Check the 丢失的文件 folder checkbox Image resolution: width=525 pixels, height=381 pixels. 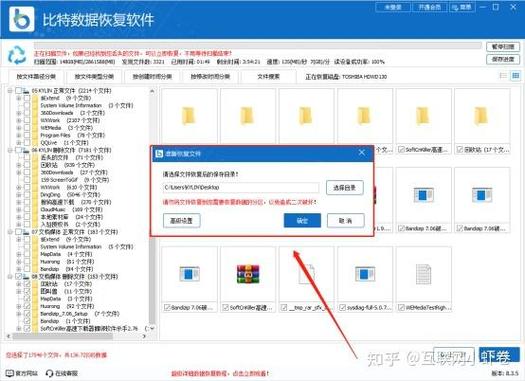tap(27, 157)
